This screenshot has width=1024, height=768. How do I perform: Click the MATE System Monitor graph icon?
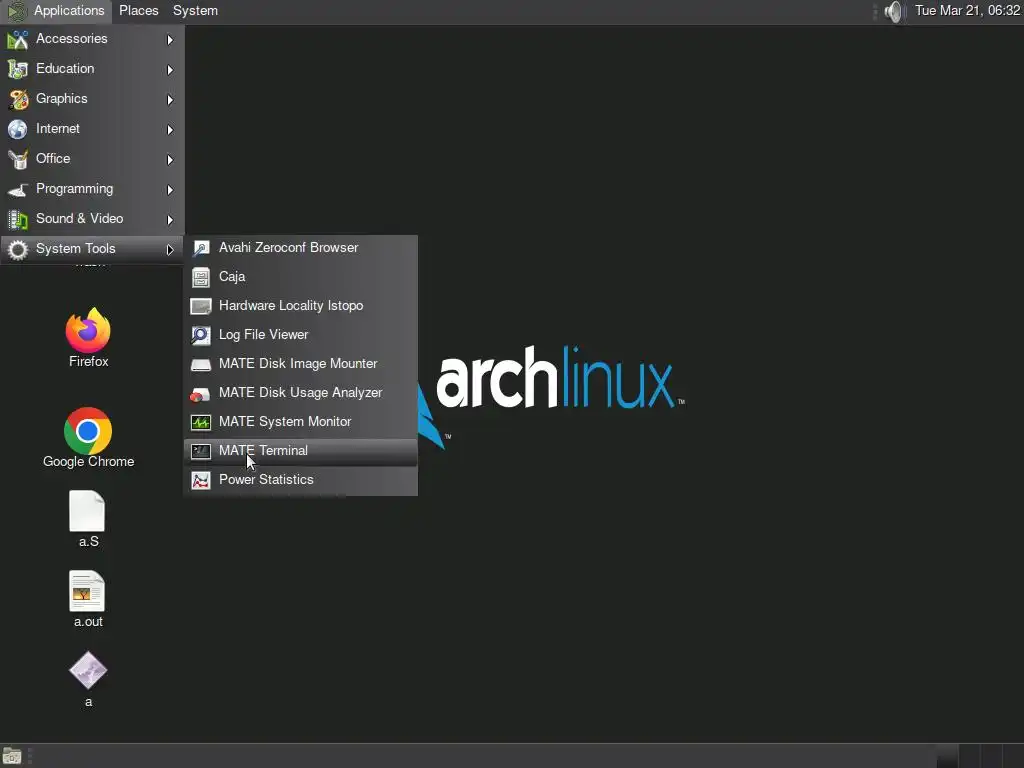pyautogui.click(x=200, y=423)
